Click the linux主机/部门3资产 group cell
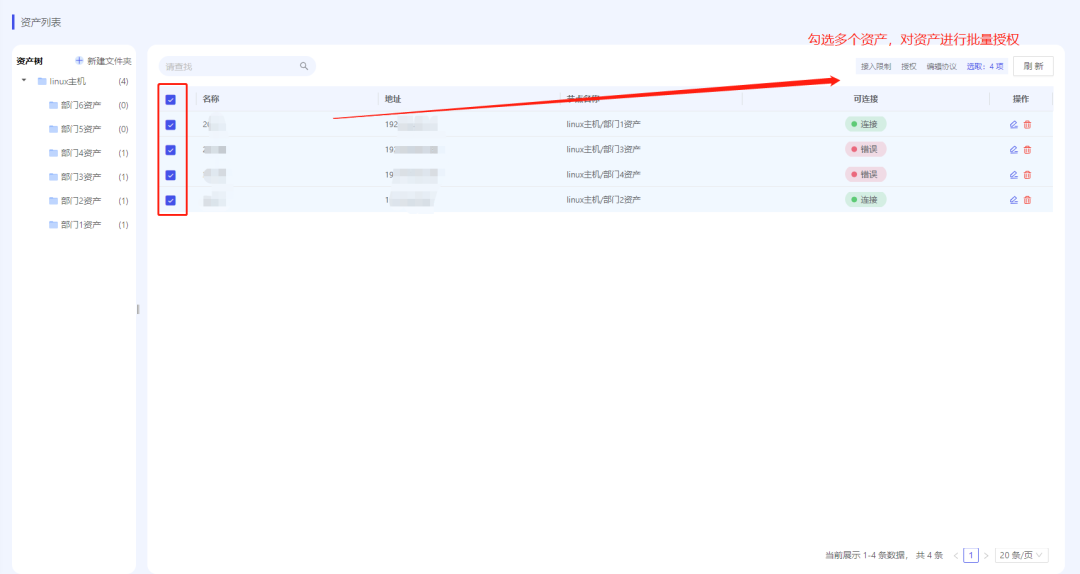1080x574 pixels. pos(603,150)
